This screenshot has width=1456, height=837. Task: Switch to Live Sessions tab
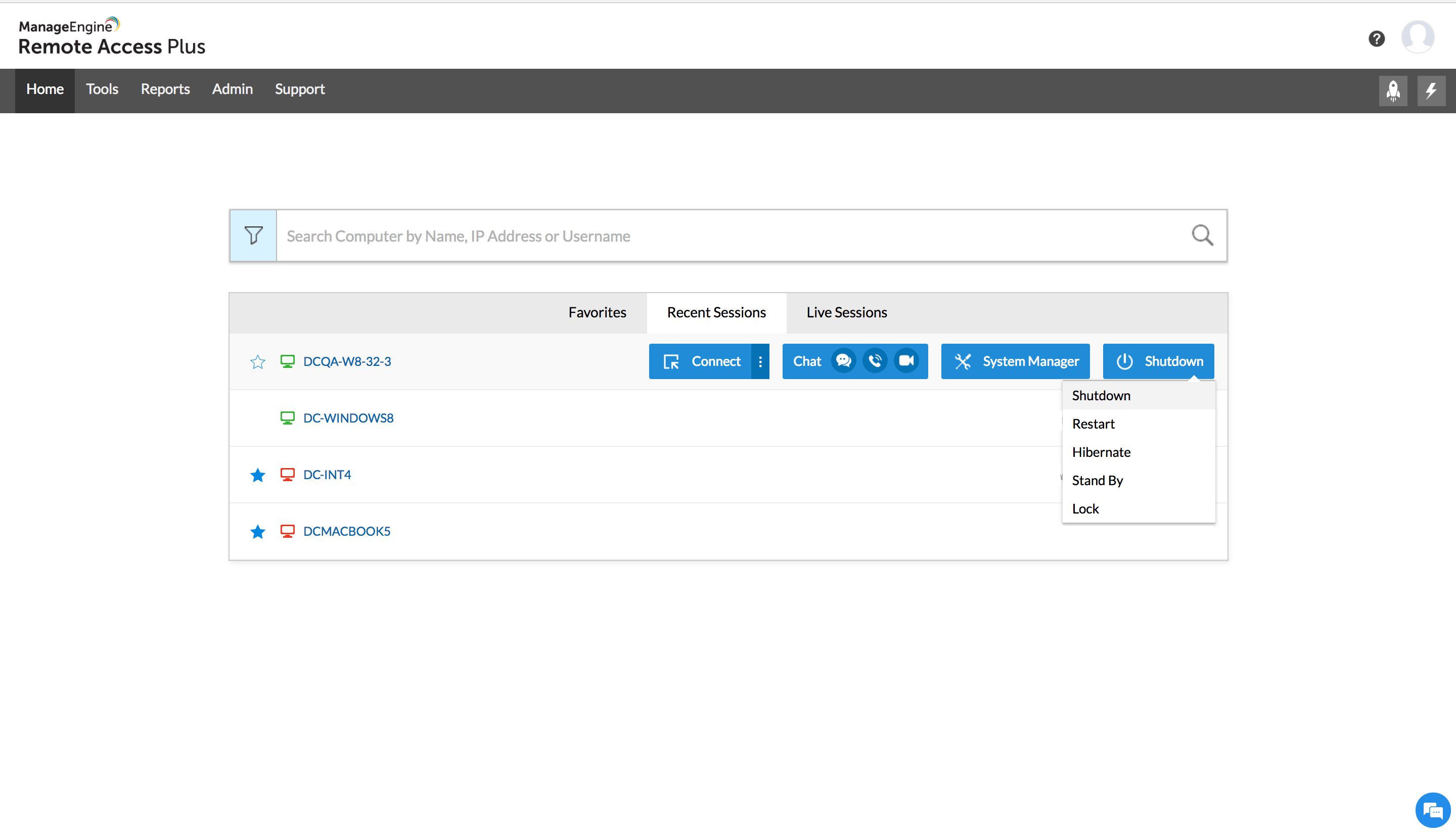point(846,312)
